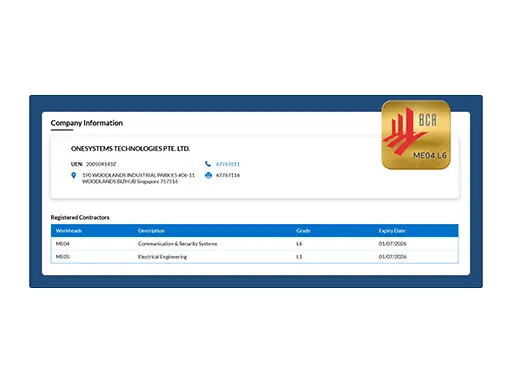This screenshot has width=512, height=383.
Task: Open phone number link 67767611
Action: pos(228,164)
